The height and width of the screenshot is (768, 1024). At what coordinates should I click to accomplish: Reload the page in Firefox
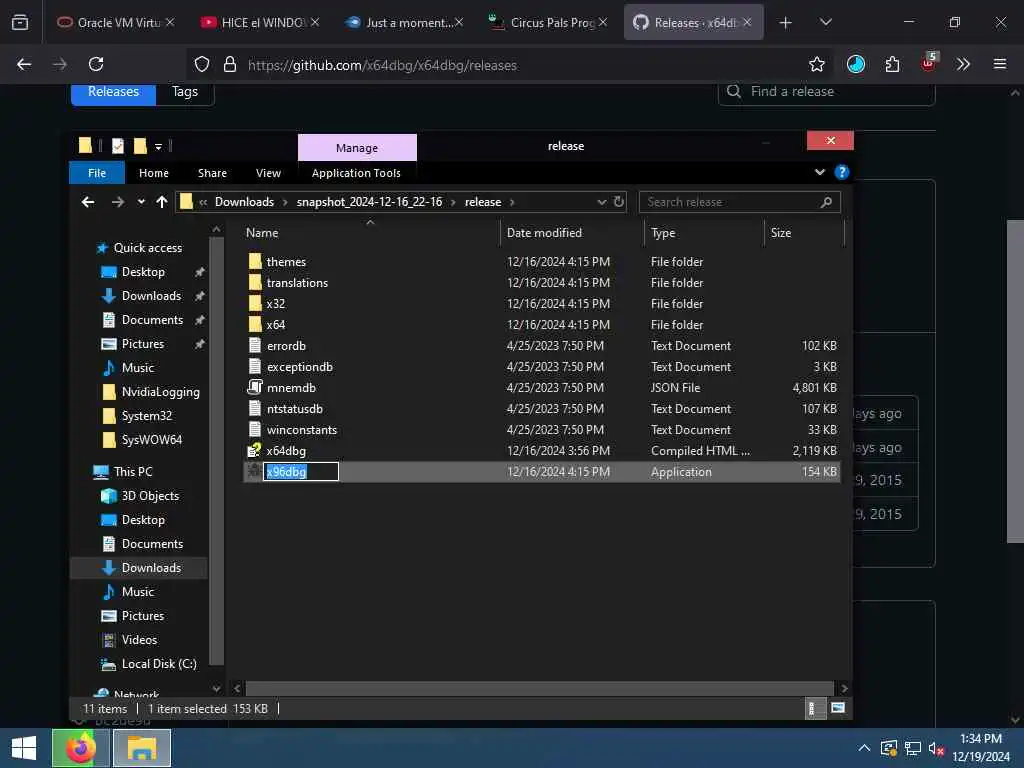click(96, 64)
